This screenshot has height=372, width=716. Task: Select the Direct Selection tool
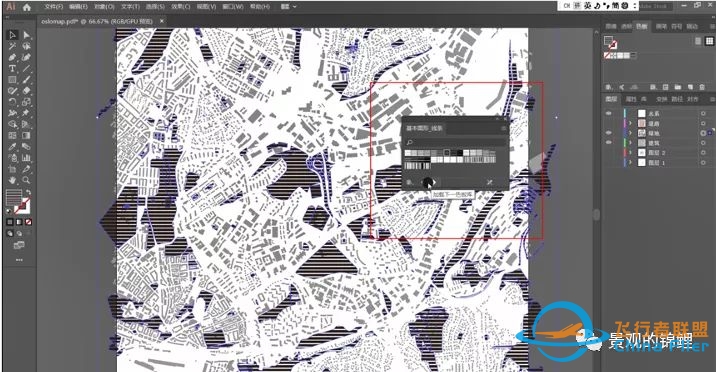(x=26, y=35)
